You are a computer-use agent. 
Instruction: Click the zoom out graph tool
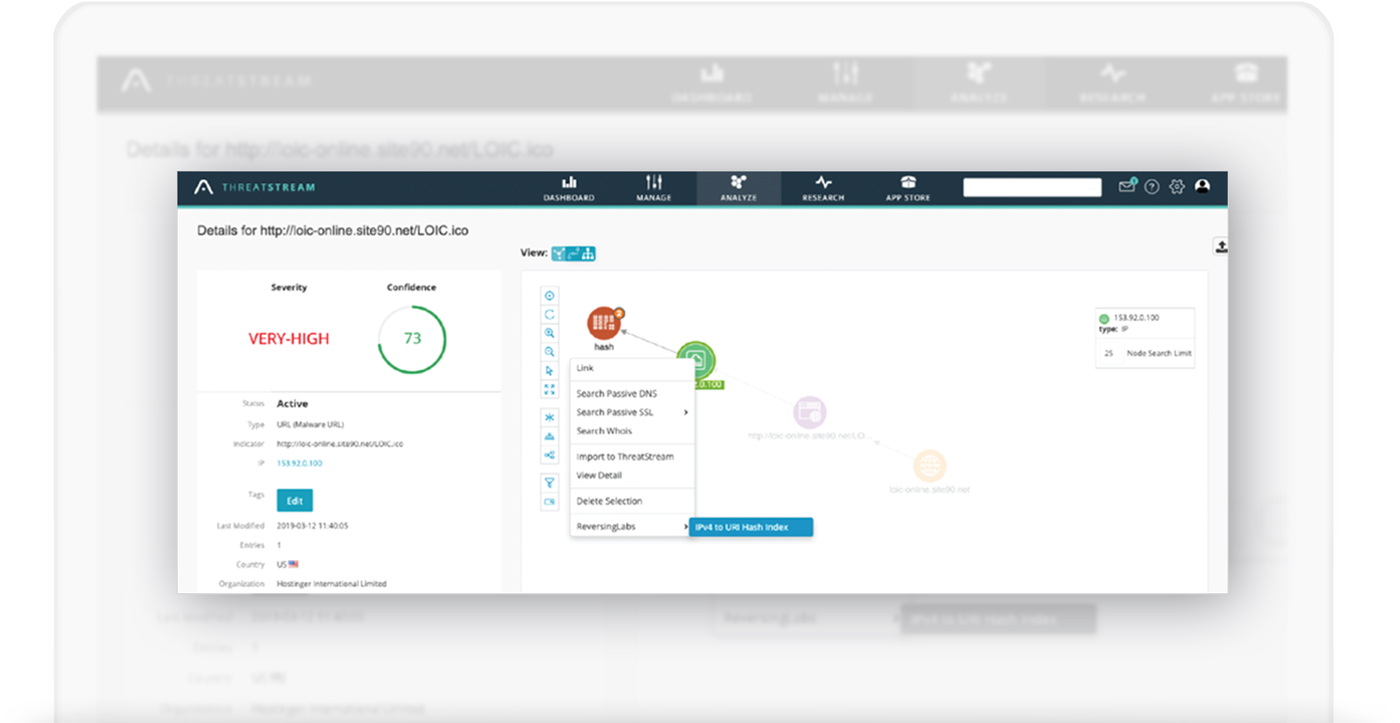pyautogui.click(x=549, y=352)
